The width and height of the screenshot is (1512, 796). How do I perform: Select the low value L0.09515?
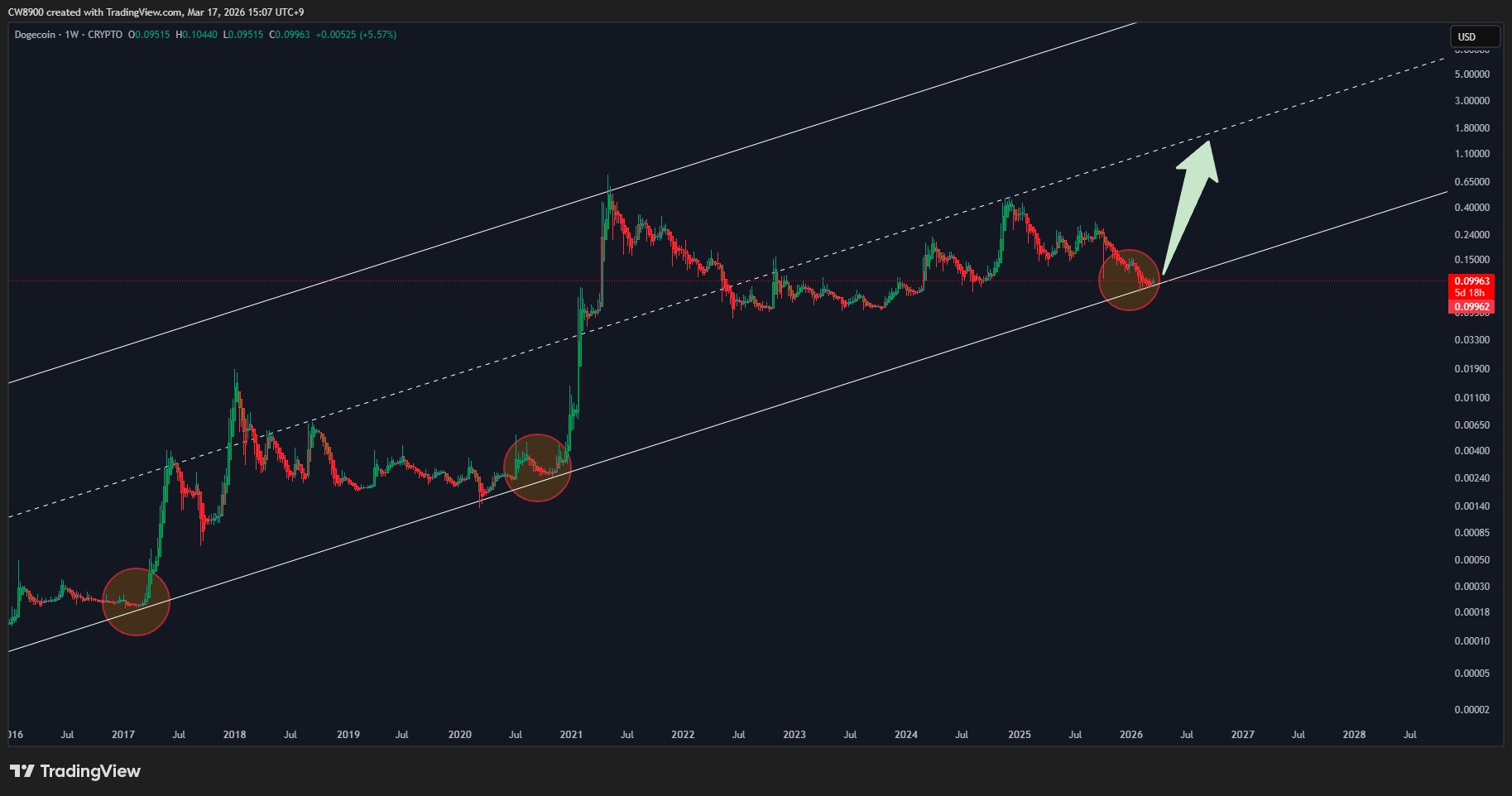(243, 35)
